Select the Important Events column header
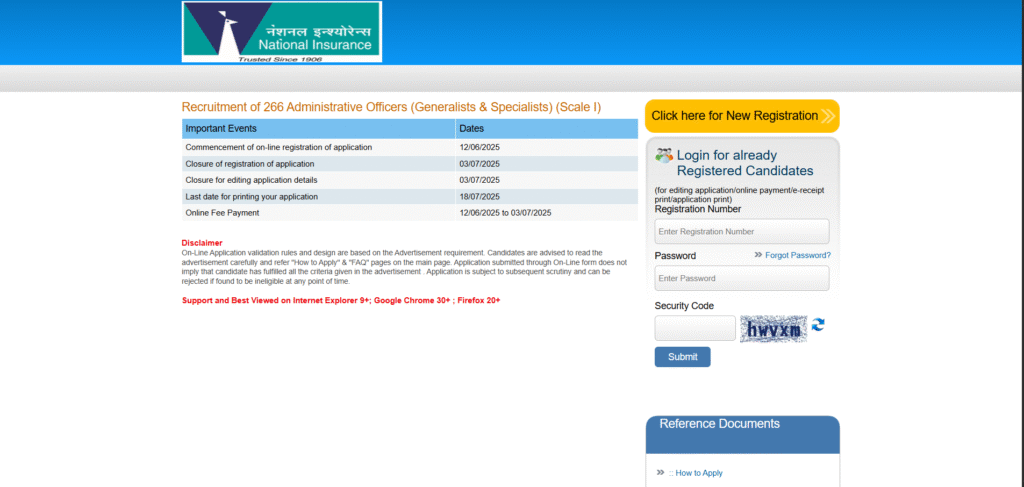 point(318,129)
